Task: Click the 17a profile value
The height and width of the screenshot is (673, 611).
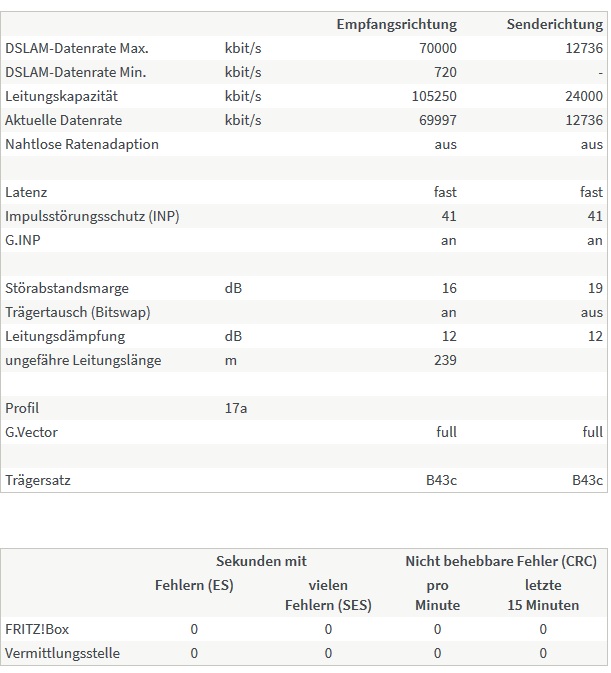Action: (x=236, y=408)
